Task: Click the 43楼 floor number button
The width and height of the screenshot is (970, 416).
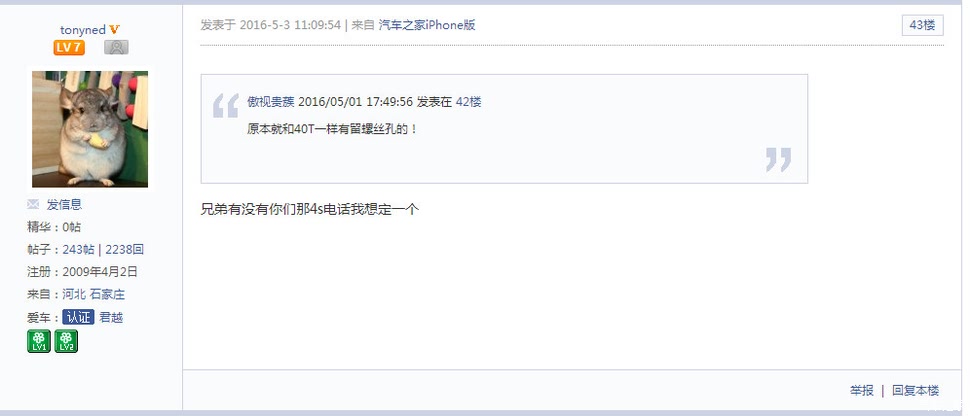Action: [922, 25]
